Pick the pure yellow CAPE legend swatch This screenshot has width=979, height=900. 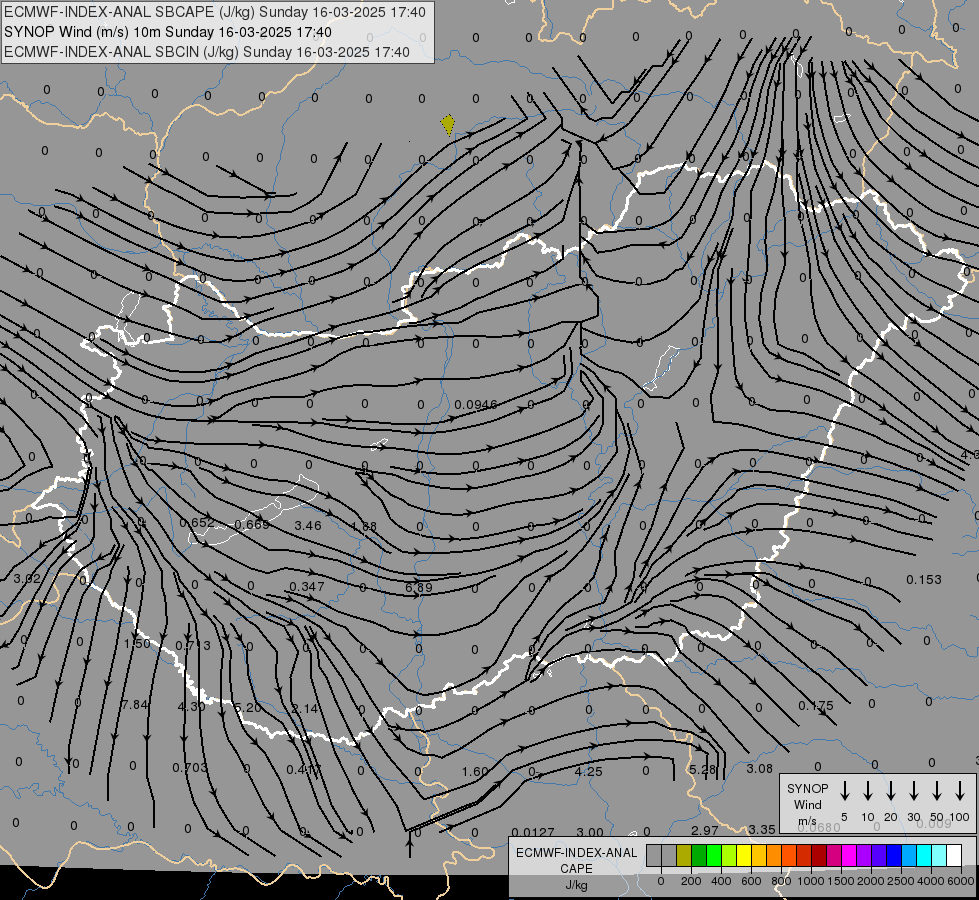(744, 855)
